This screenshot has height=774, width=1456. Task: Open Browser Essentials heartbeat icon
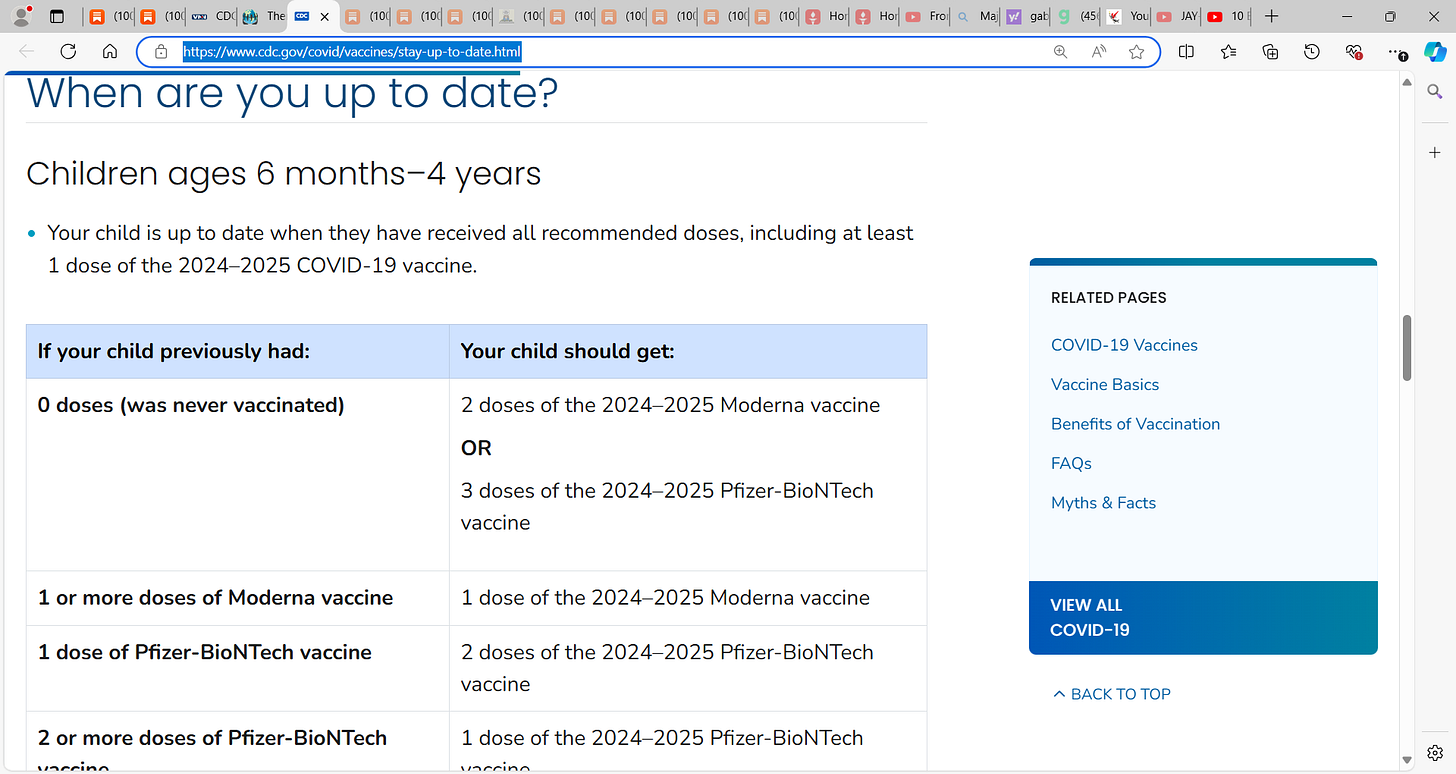point(1354,52)
